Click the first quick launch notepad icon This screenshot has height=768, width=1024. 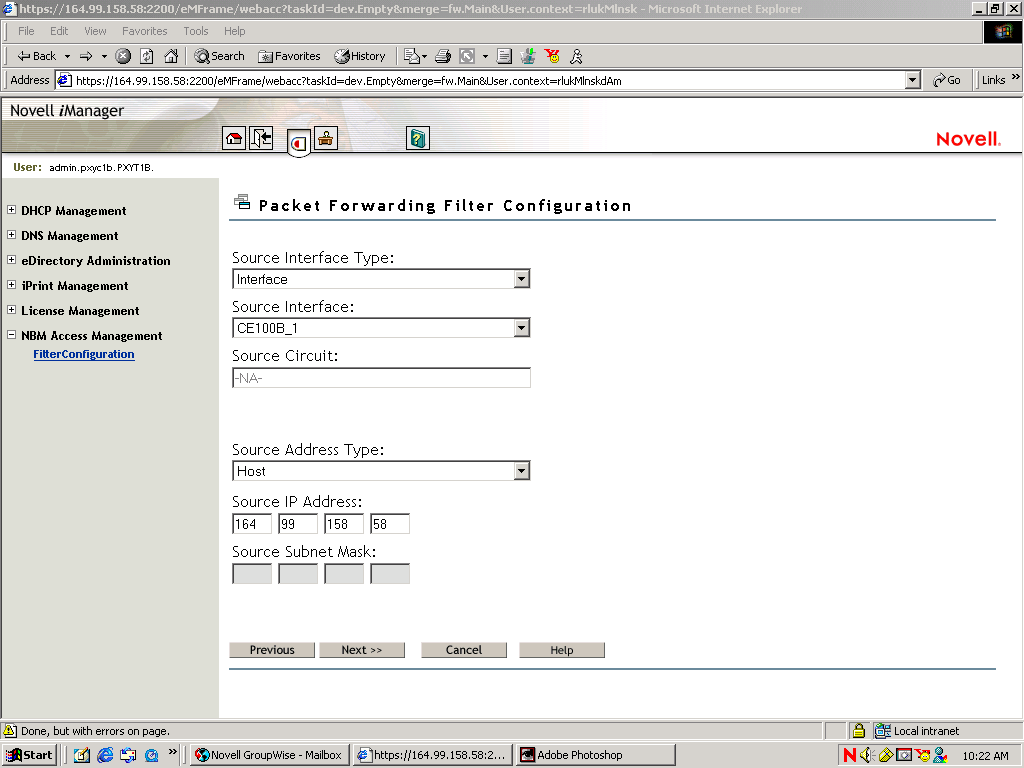82,755
